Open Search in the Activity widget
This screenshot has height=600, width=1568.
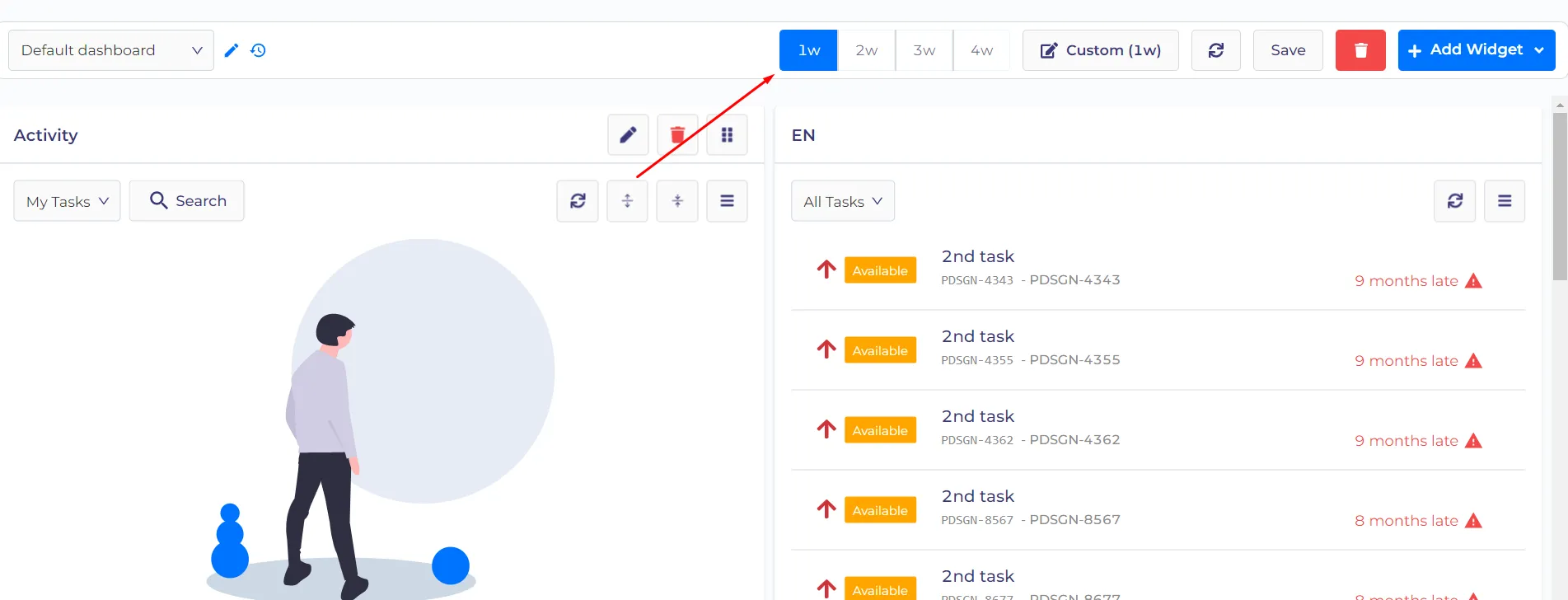pos(187,201)
